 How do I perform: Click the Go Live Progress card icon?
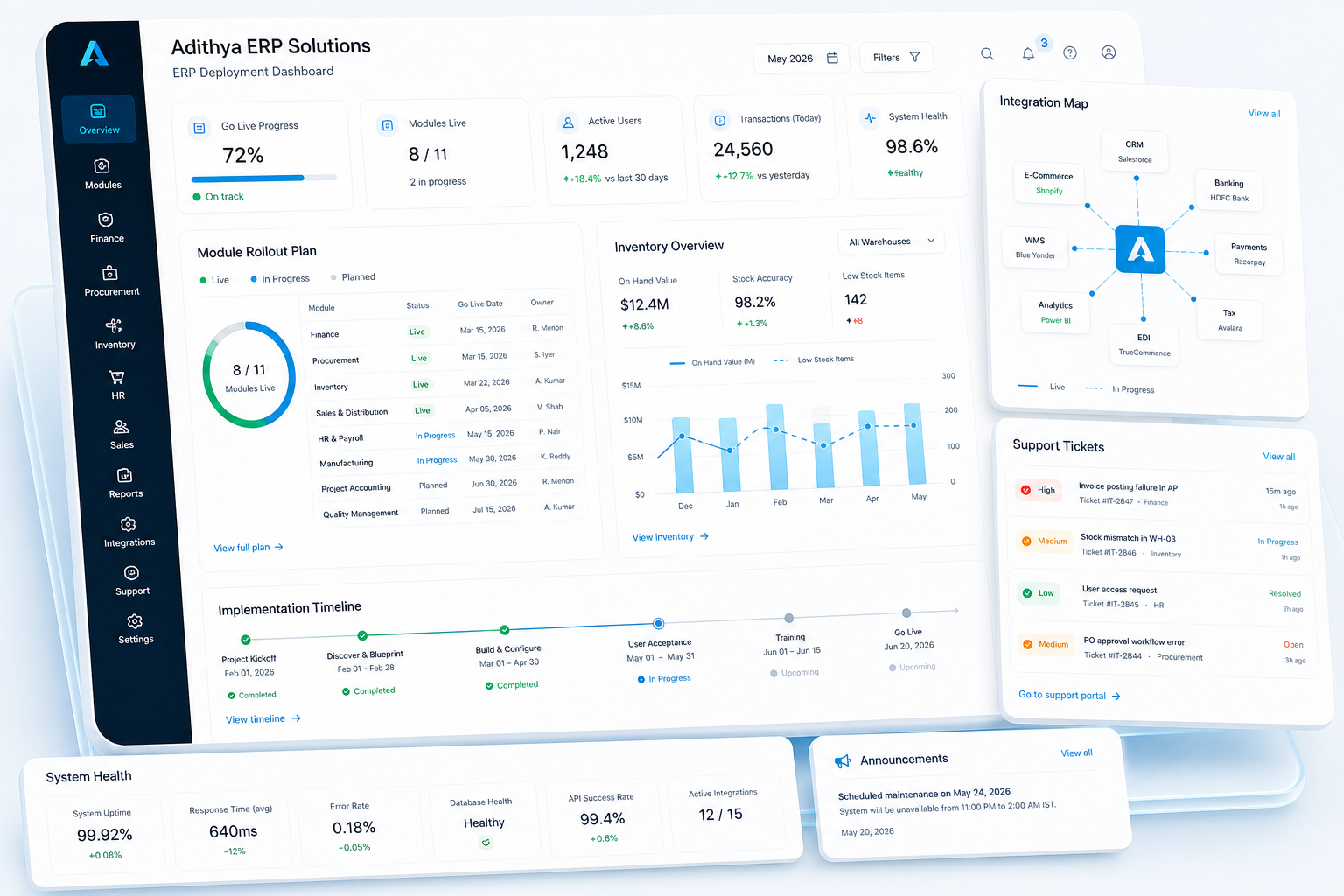pos(199,128)
